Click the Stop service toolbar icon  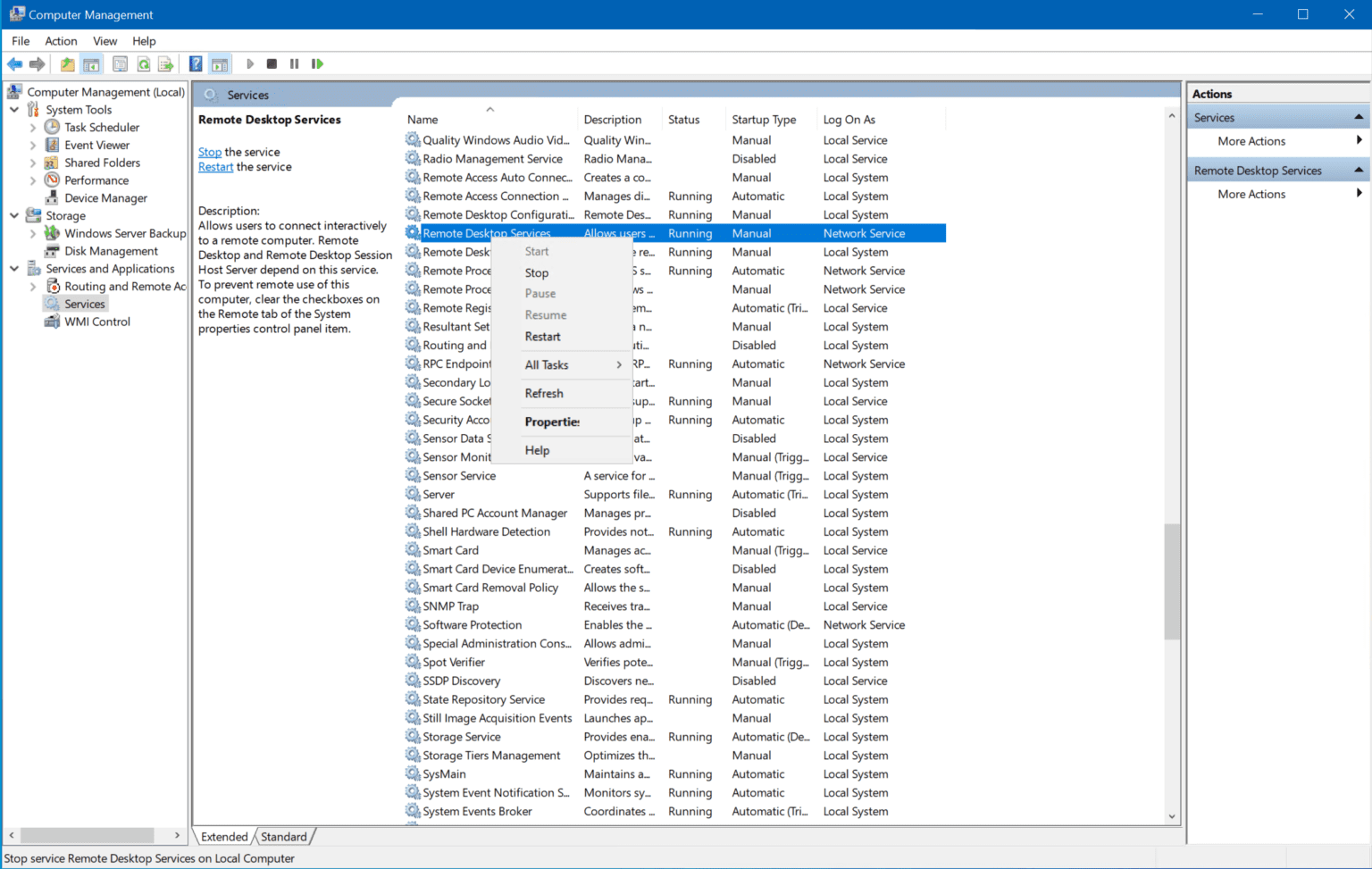(272, 63)
